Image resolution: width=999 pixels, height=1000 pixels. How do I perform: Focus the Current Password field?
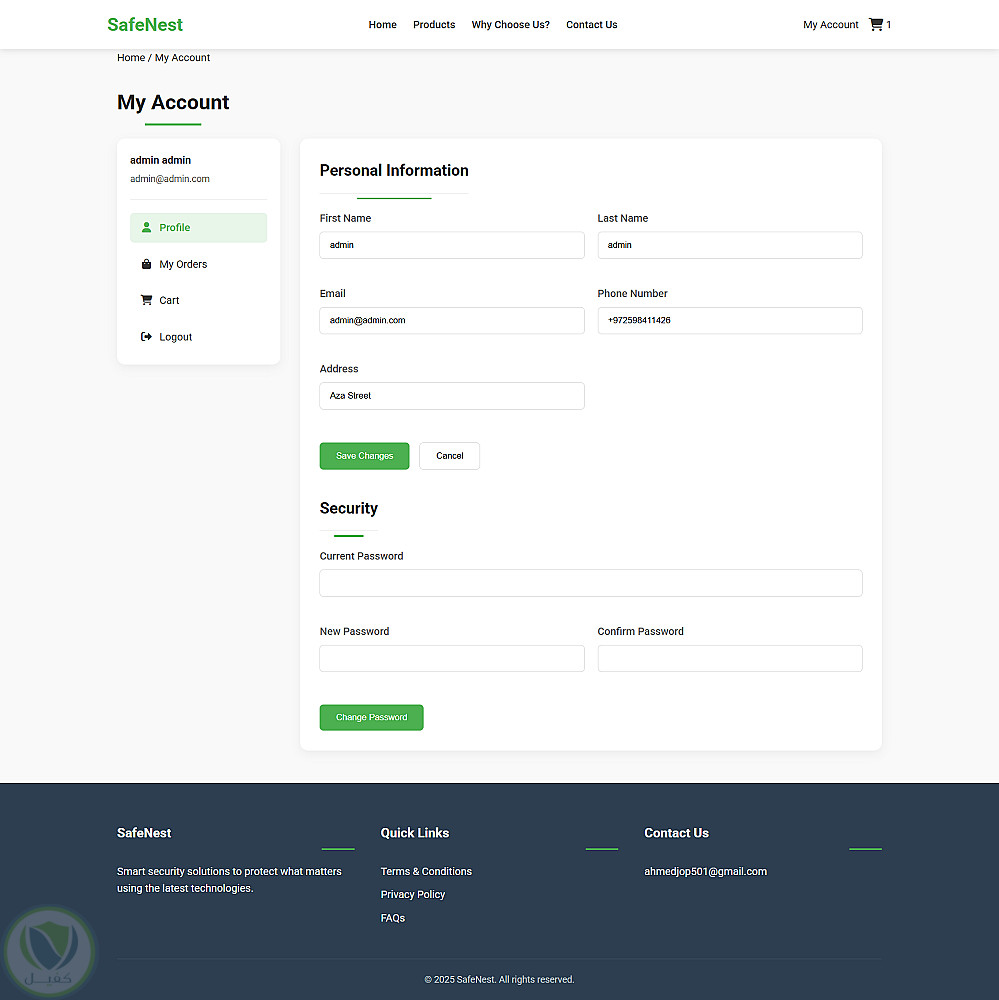point(591,583)
